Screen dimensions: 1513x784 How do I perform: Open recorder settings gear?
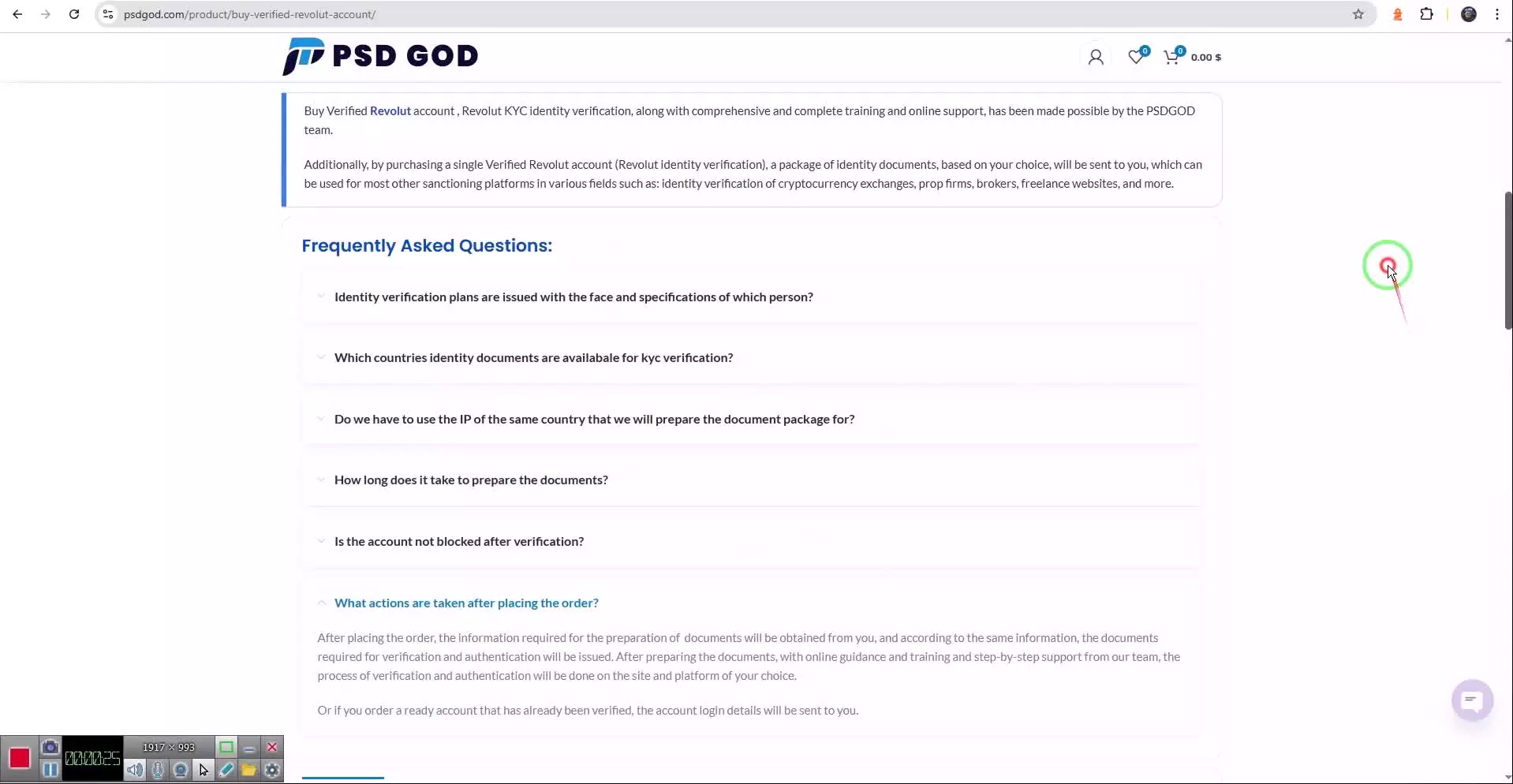point(272,770)
